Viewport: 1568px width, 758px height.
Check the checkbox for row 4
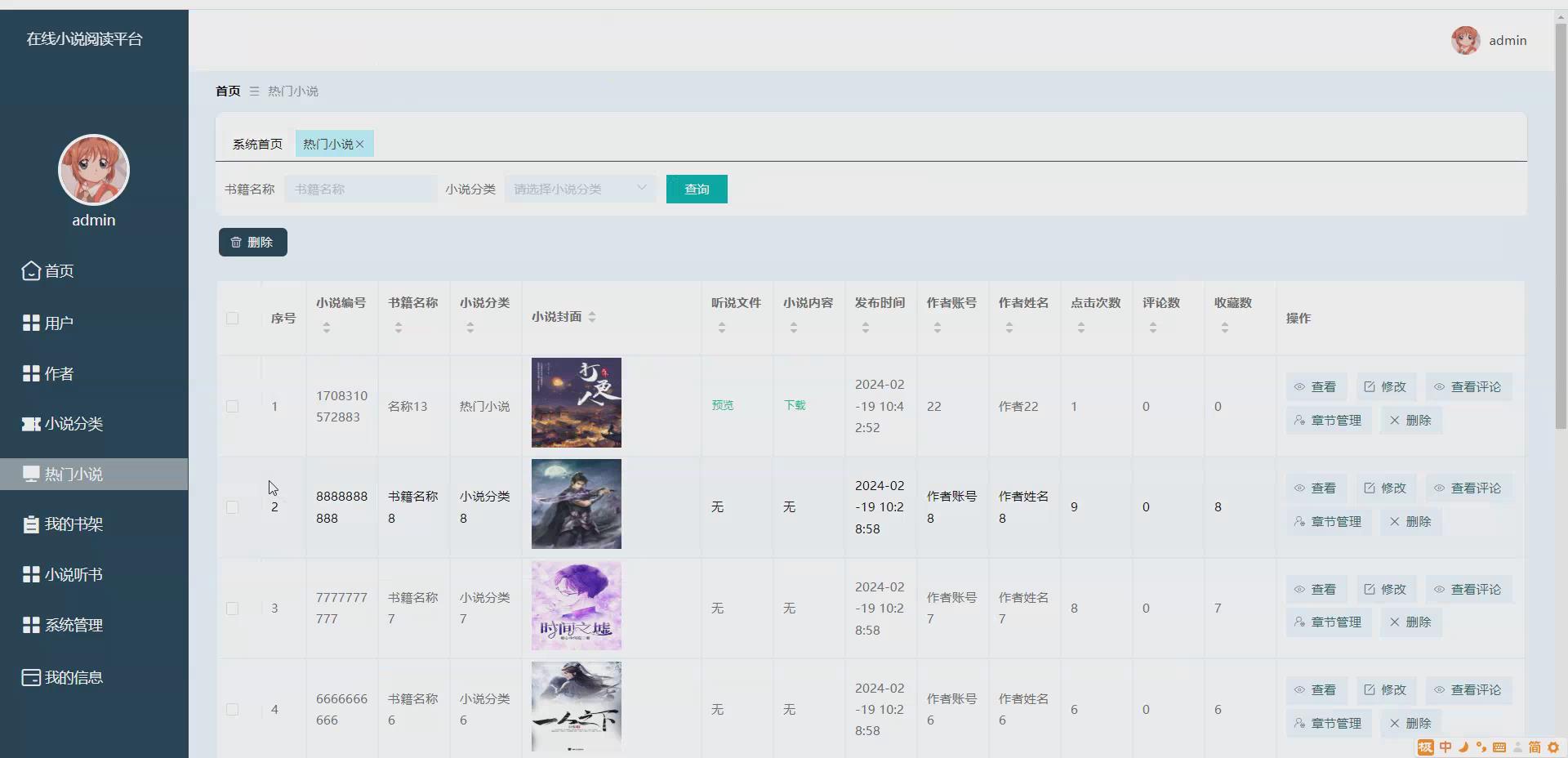click(233, 709)
